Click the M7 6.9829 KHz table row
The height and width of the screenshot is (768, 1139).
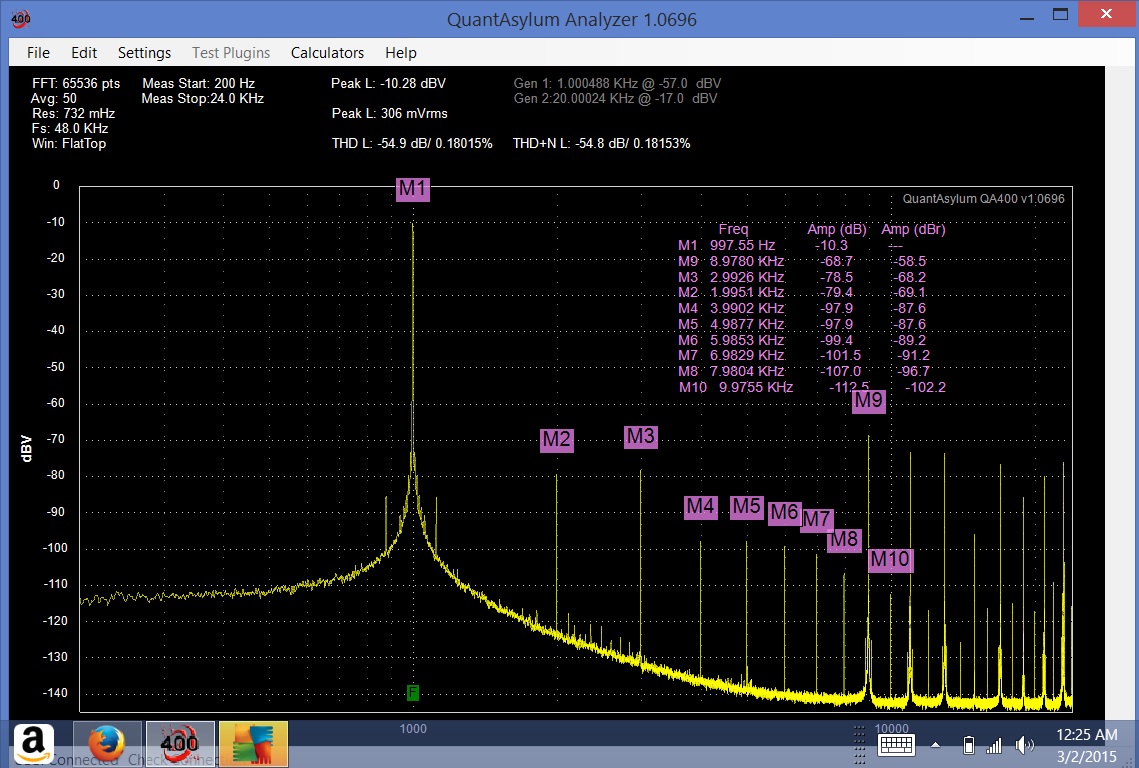click(804, 356)
